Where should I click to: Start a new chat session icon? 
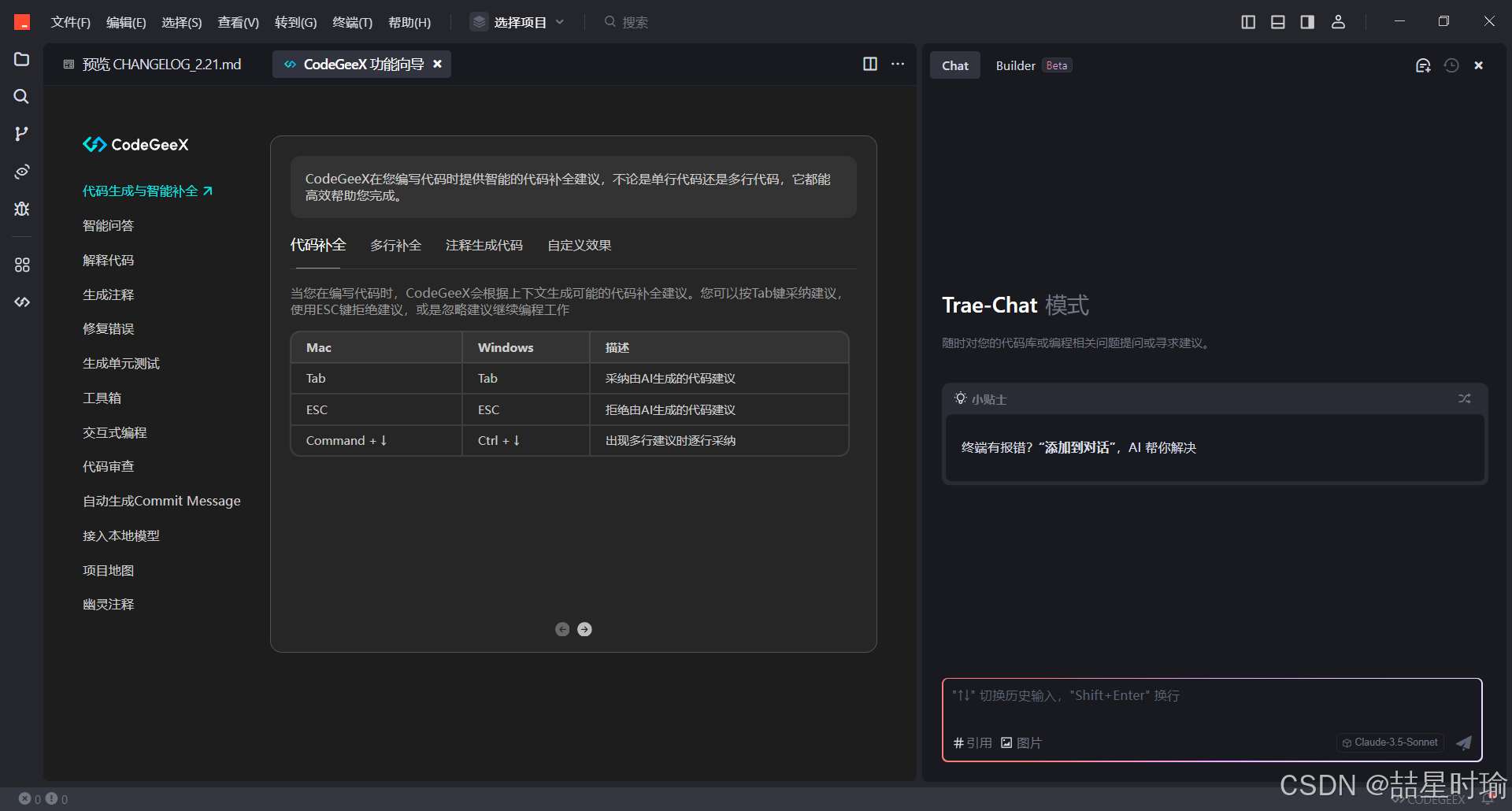(1423, 65)
